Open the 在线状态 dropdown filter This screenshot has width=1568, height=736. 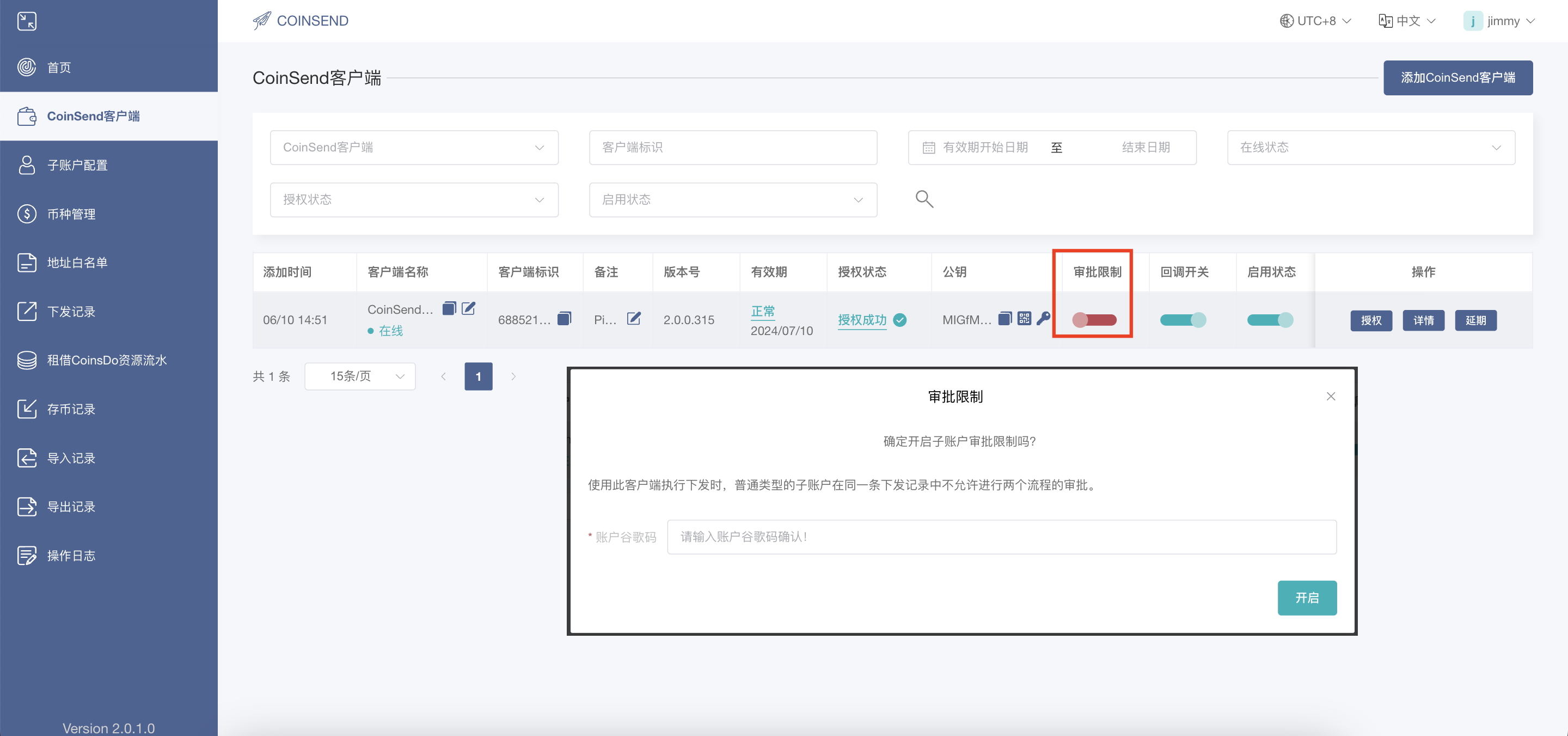(1371, 148)
